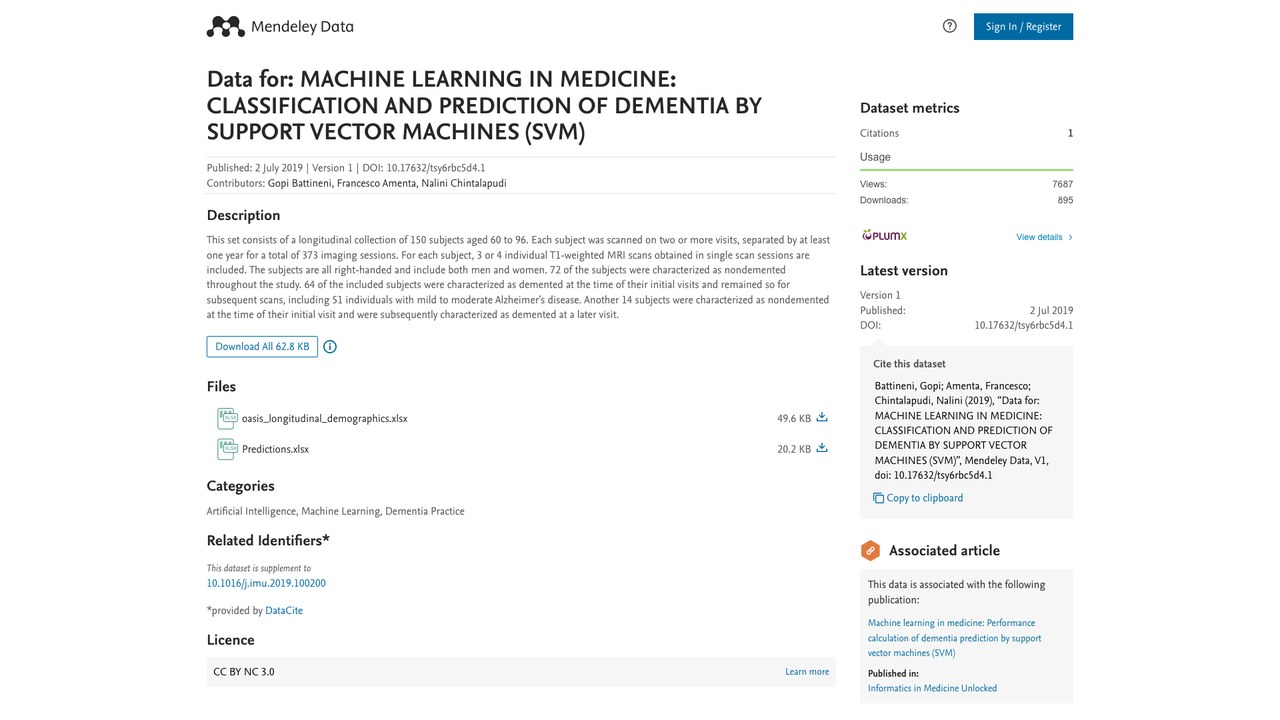1280x720 pixels.
Task: Expand PlumX View details
Action: pyautogui.click(x=1044, y=237)
